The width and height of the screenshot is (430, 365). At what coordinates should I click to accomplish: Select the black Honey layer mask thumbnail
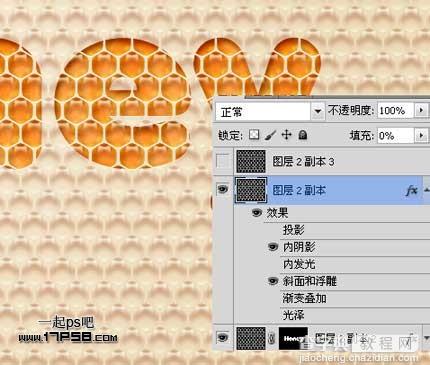293,338
